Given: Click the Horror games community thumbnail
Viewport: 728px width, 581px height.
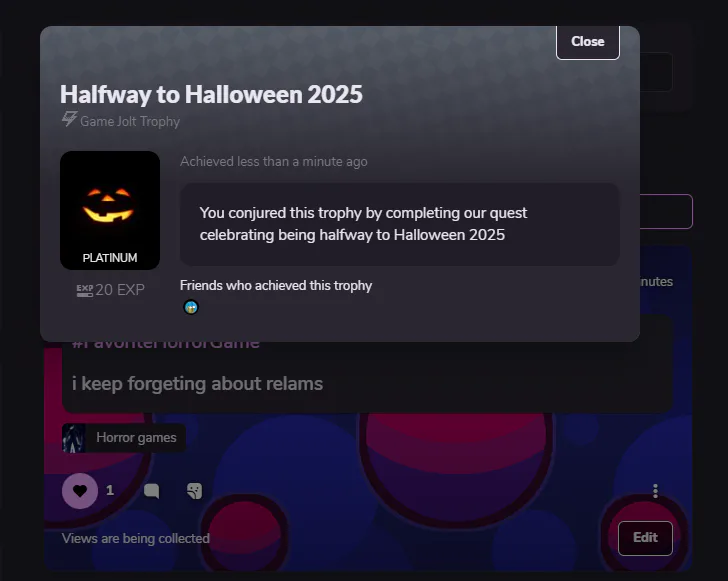Looking at the screenshot, I should point(74,438).
